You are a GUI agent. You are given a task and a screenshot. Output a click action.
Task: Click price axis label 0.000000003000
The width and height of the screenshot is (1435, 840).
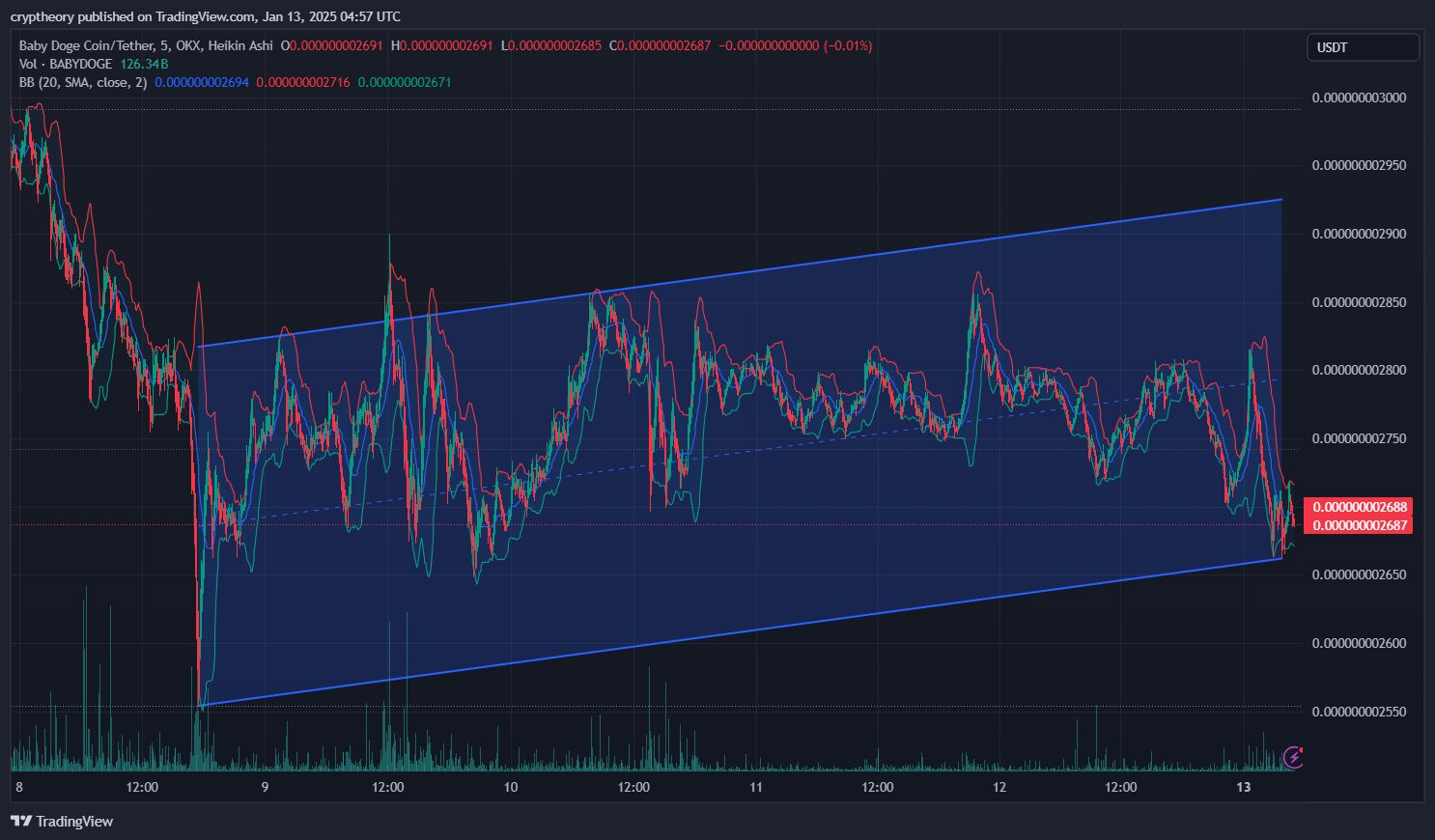1359,98
